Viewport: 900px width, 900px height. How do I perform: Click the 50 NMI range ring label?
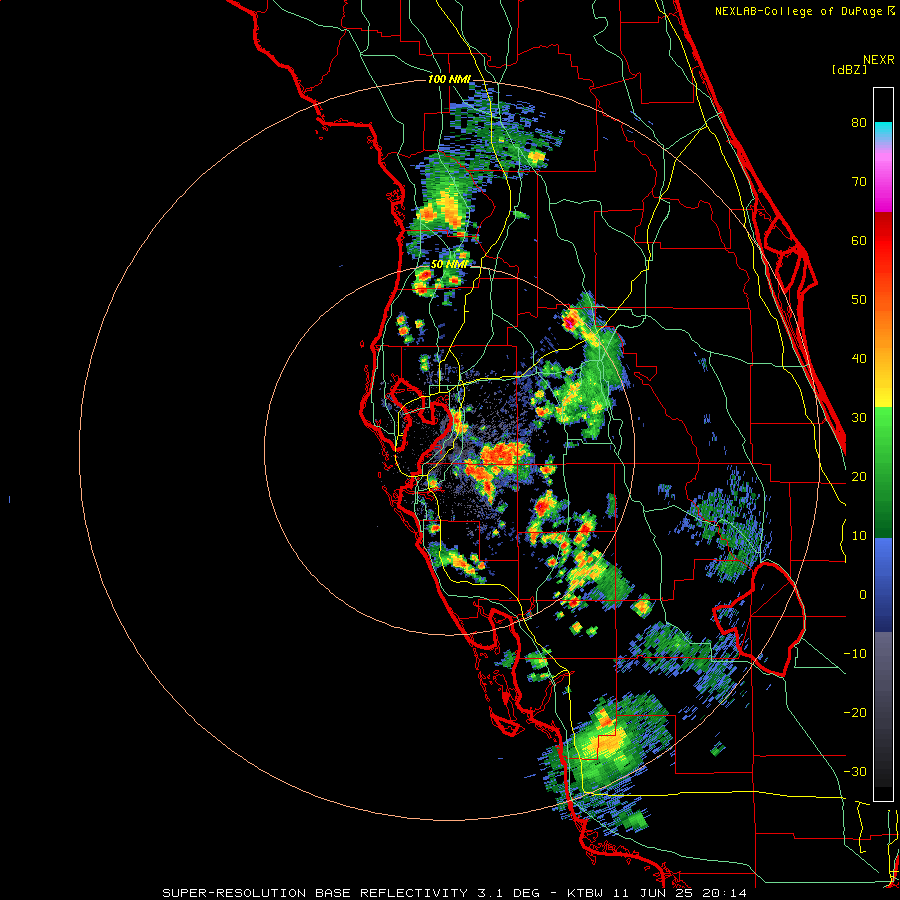449,265
